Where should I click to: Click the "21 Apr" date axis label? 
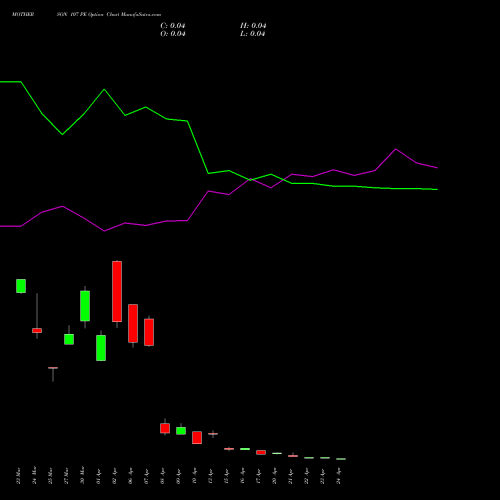click(x=290, y=476)
